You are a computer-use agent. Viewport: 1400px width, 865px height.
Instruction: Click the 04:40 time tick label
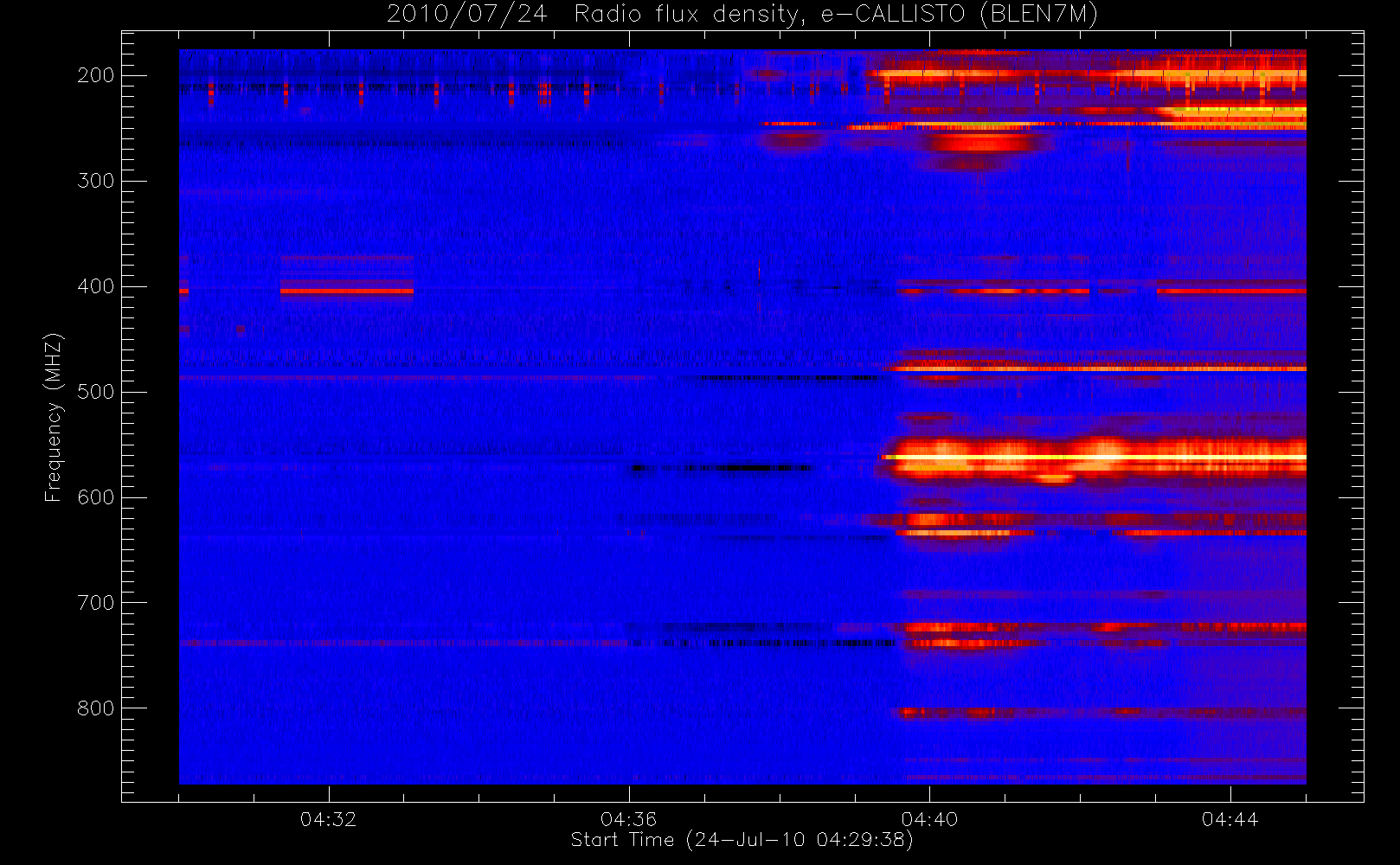tap(929, 819)
